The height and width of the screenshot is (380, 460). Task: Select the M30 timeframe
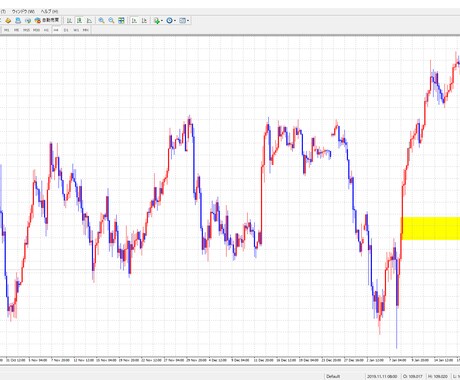[x=36, y=30]
